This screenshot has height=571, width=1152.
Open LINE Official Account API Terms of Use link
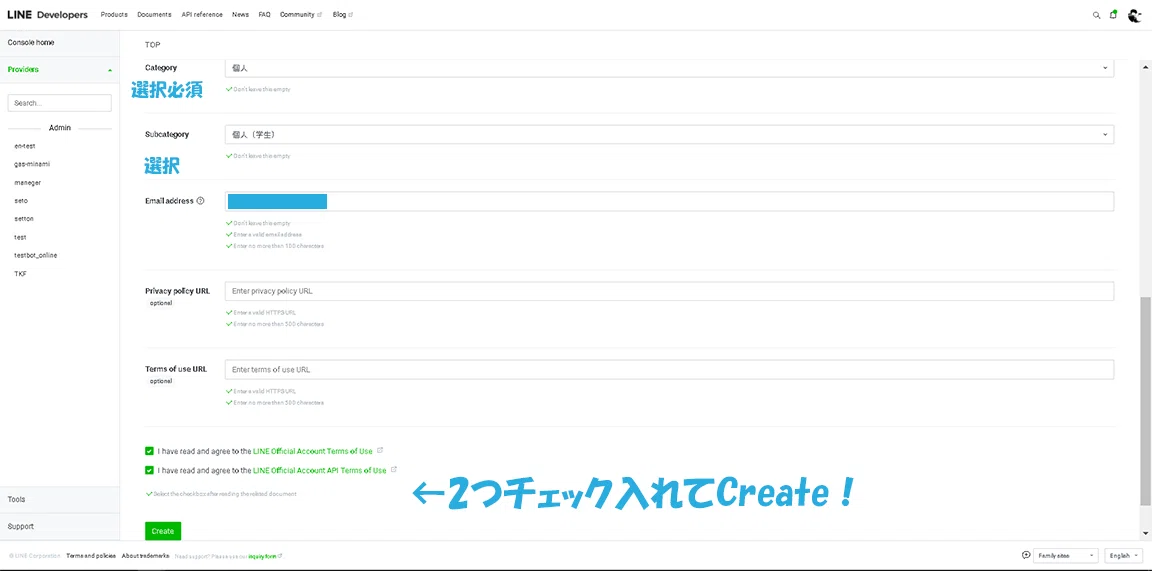(x=320, y=470)
